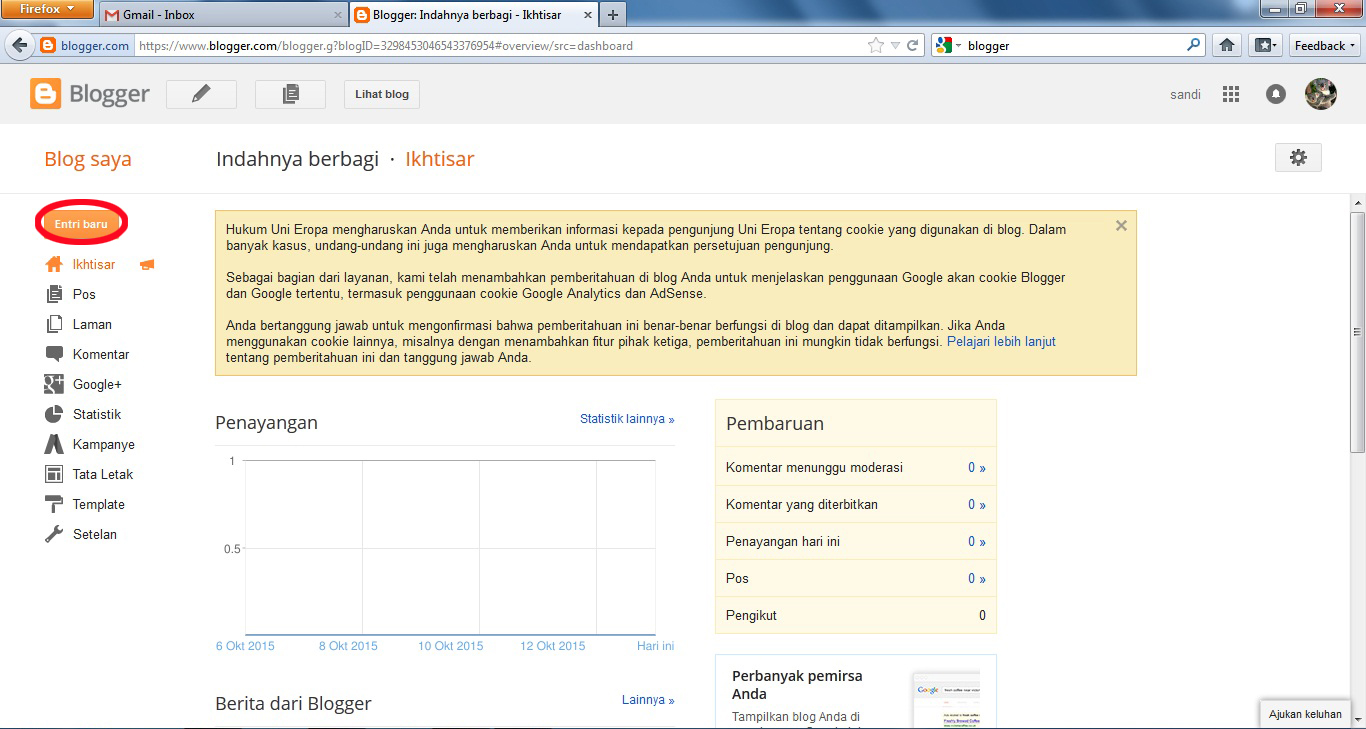Click the Pos document icon

tap(54, 294)
